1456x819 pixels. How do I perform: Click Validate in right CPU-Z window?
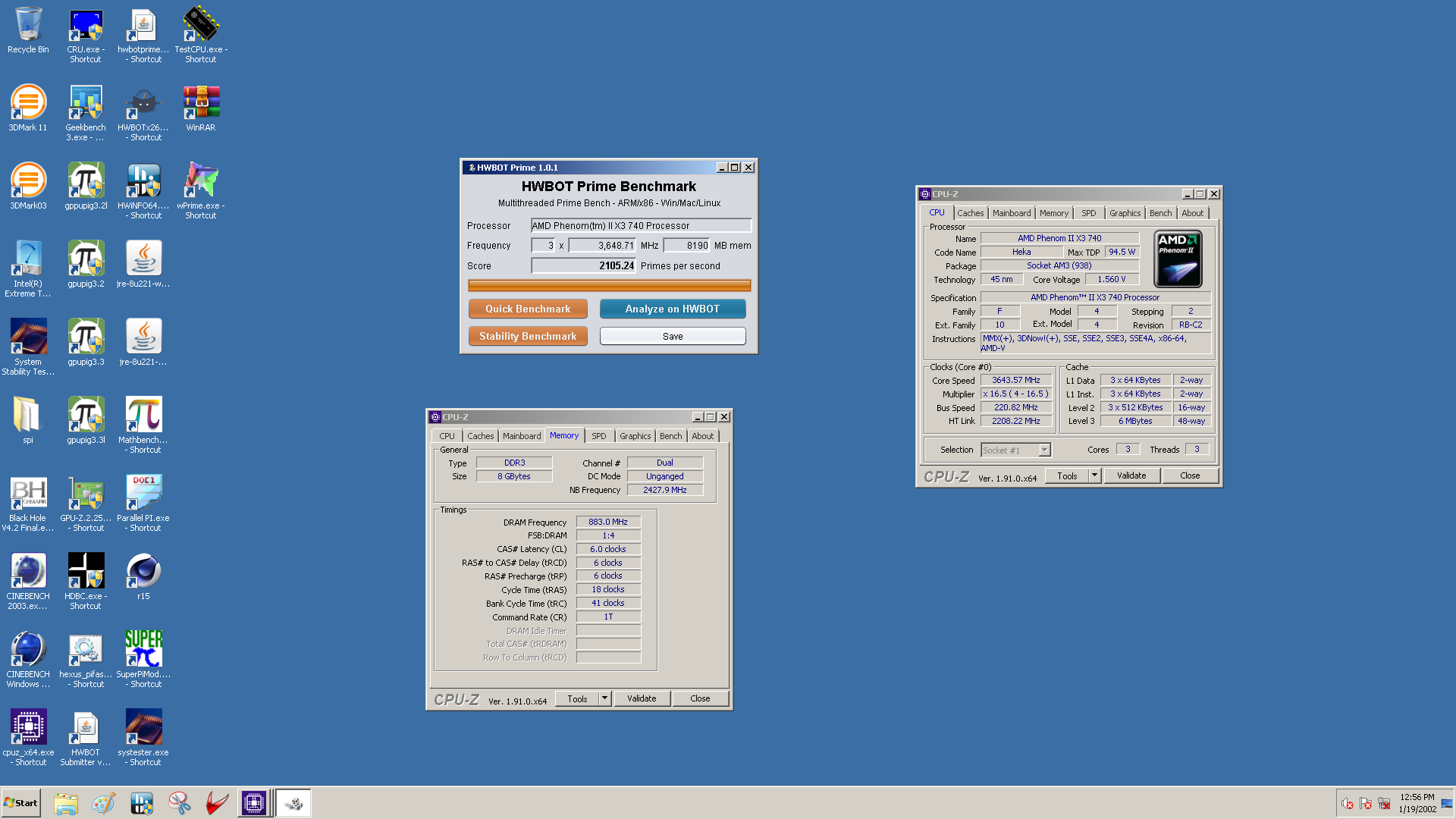tap(1131, 475)
